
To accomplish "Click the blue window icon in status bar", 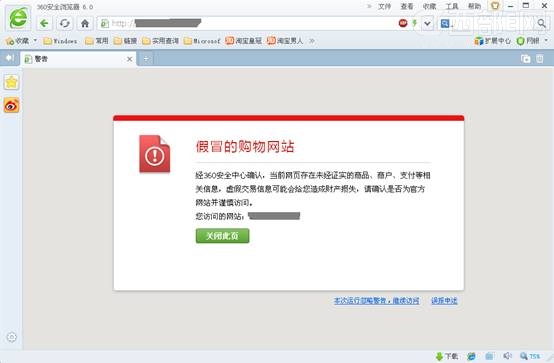I will pyautogui.click(x=489, y=356).
